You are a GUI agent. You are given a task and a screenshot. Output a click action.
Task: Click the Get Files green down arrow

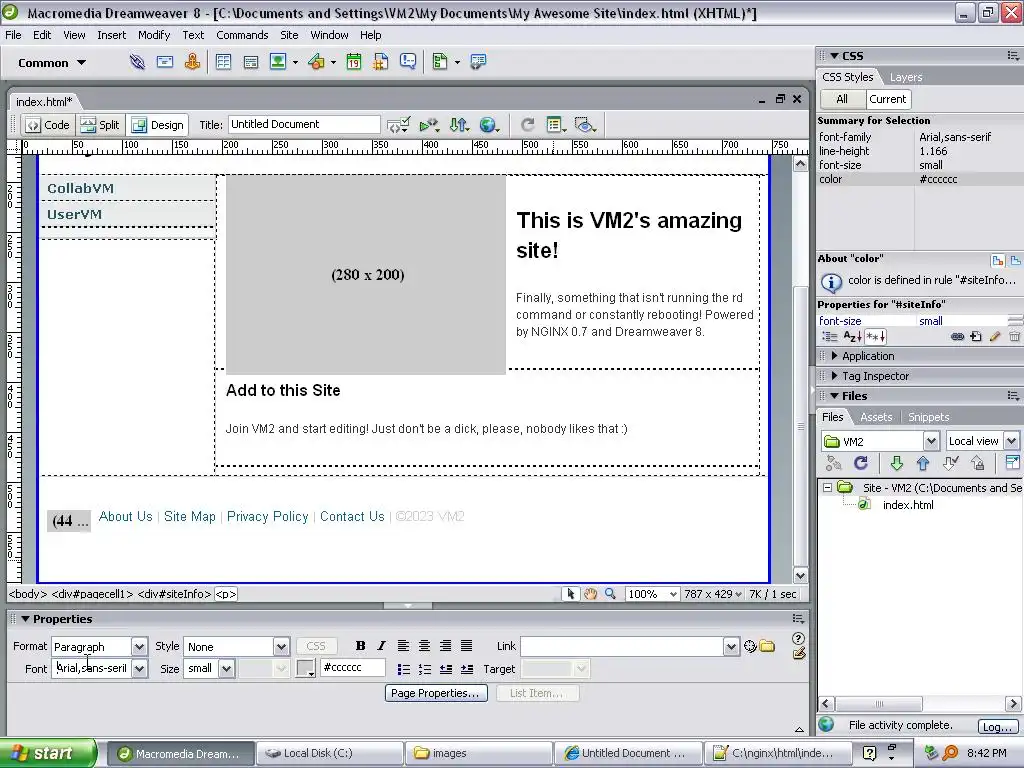[897, 463]
